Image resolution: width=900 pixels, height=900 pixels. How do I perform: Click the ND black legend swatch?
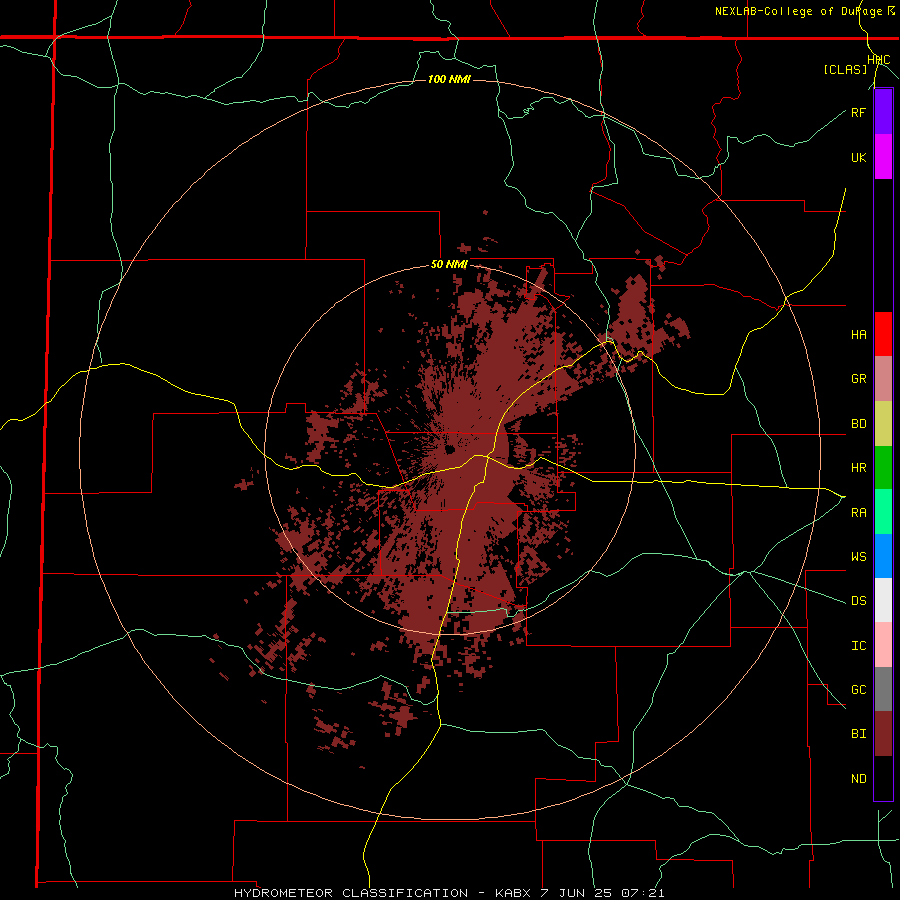coord(883,778)
